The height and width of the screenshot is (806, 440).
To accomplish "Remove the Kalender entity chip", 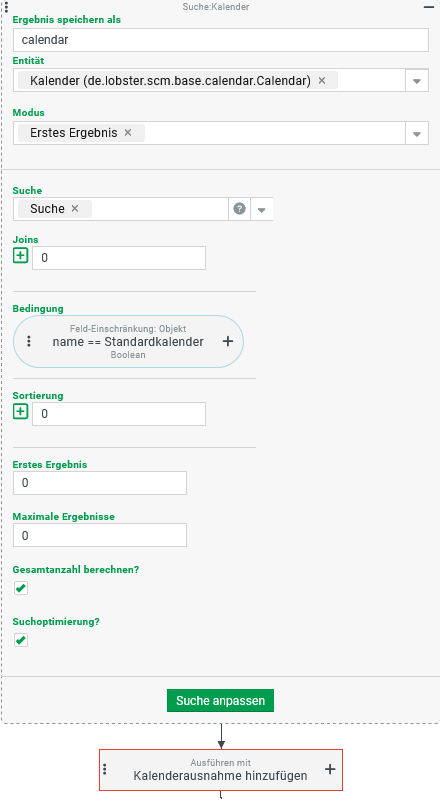I will (x=322, y=81).
